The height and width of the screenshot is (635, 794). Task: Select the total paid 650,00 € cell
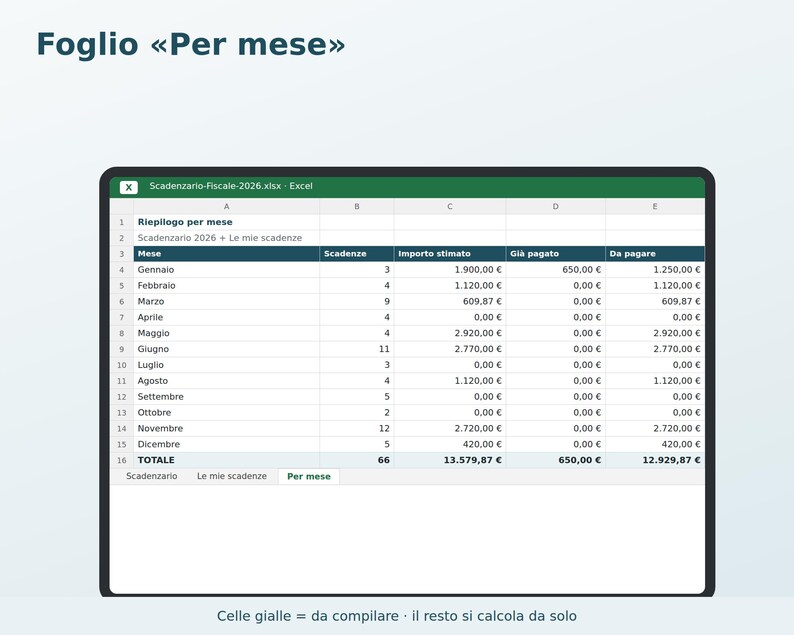pyautogui.click(x=555, y=460)
